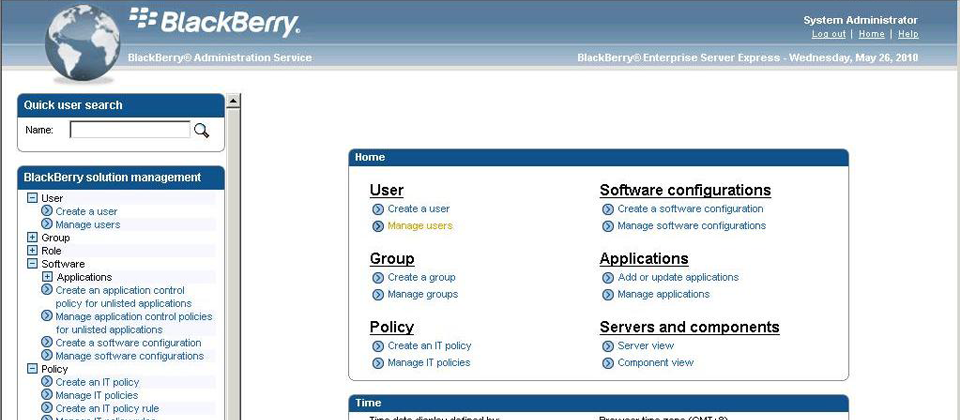This screenshot has height=420, width=960.
Task: Click the arrow icon beside Create an IT policy in Home panel
Action: click(x=378, y=347)
